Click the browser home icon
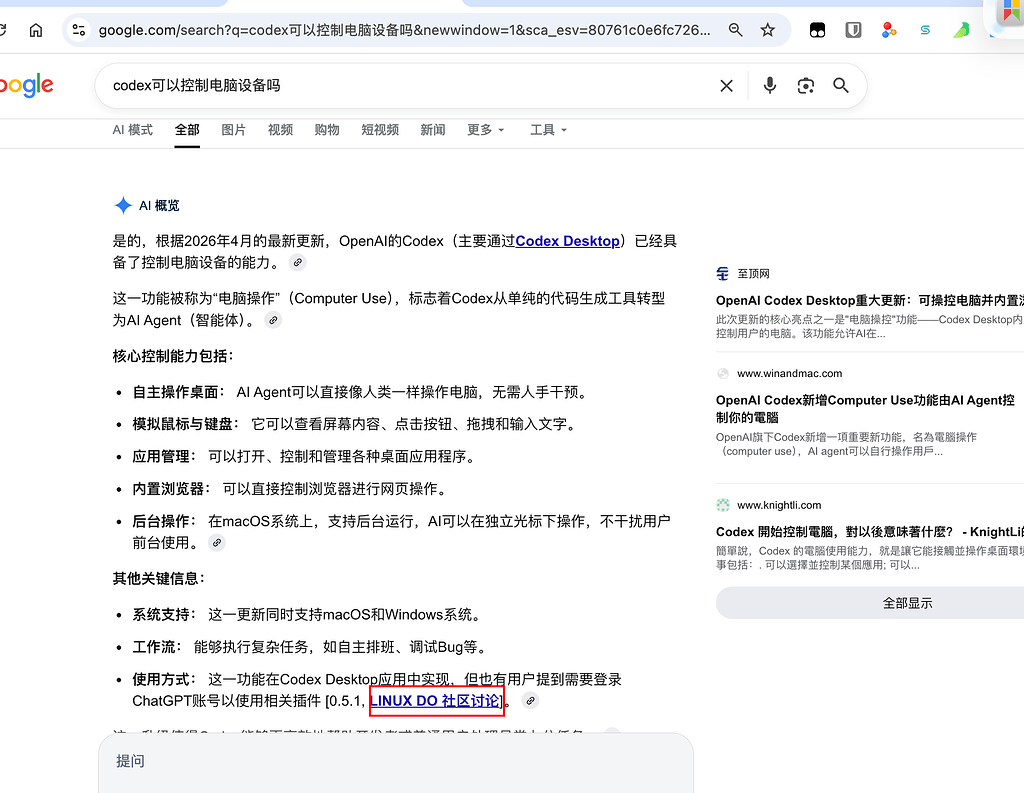The image size is (1024, 793). point(36,30)
